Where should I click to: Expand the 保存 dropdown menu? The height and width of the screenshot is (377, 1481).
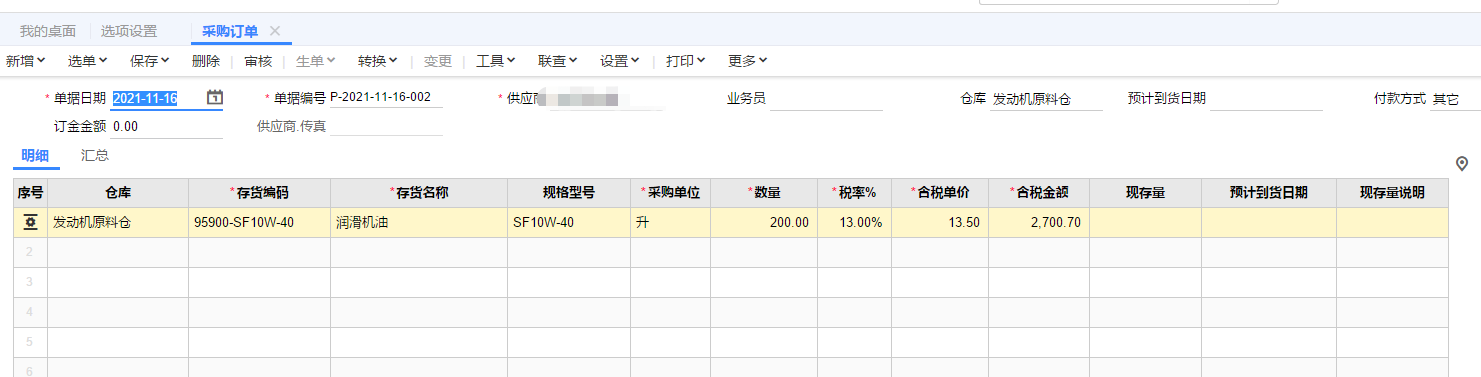pyautogui.click(x=150, y=61)
